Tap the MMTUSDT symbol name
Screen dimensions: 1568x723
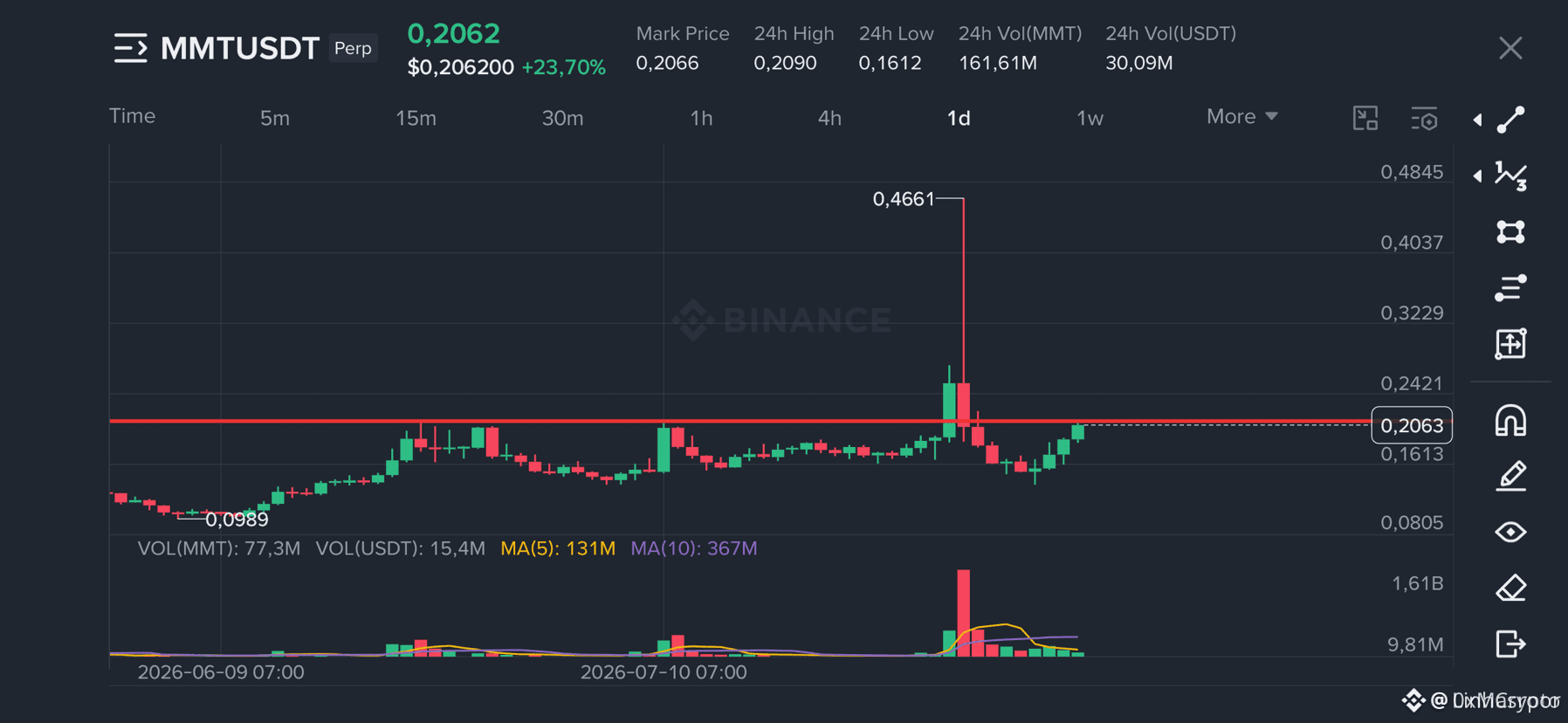tap(240, 48)
